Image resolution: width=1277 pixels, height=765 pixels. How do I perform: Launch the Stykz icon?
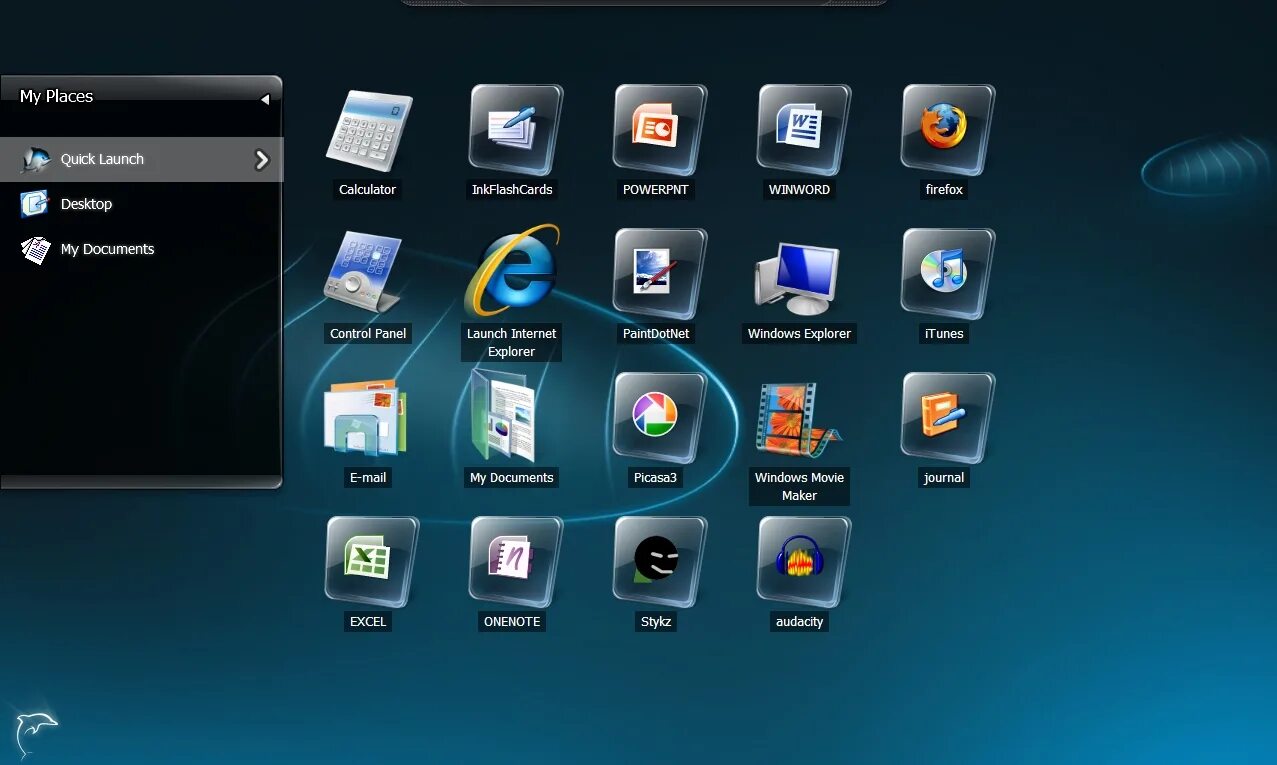click(x=660, y=562)
